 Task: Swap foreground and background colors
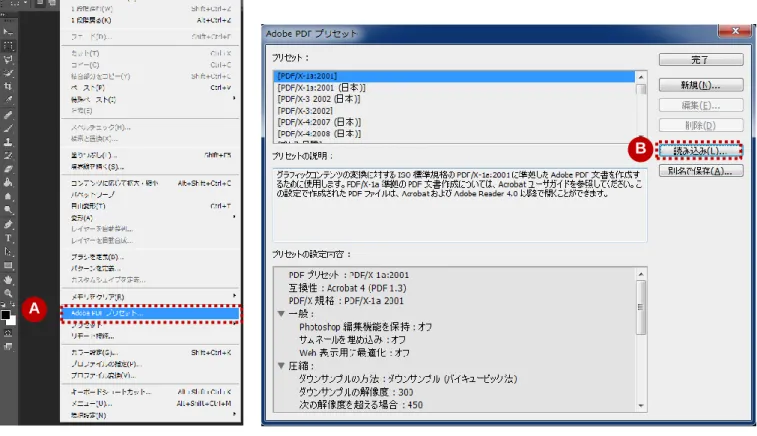(13, 305)
